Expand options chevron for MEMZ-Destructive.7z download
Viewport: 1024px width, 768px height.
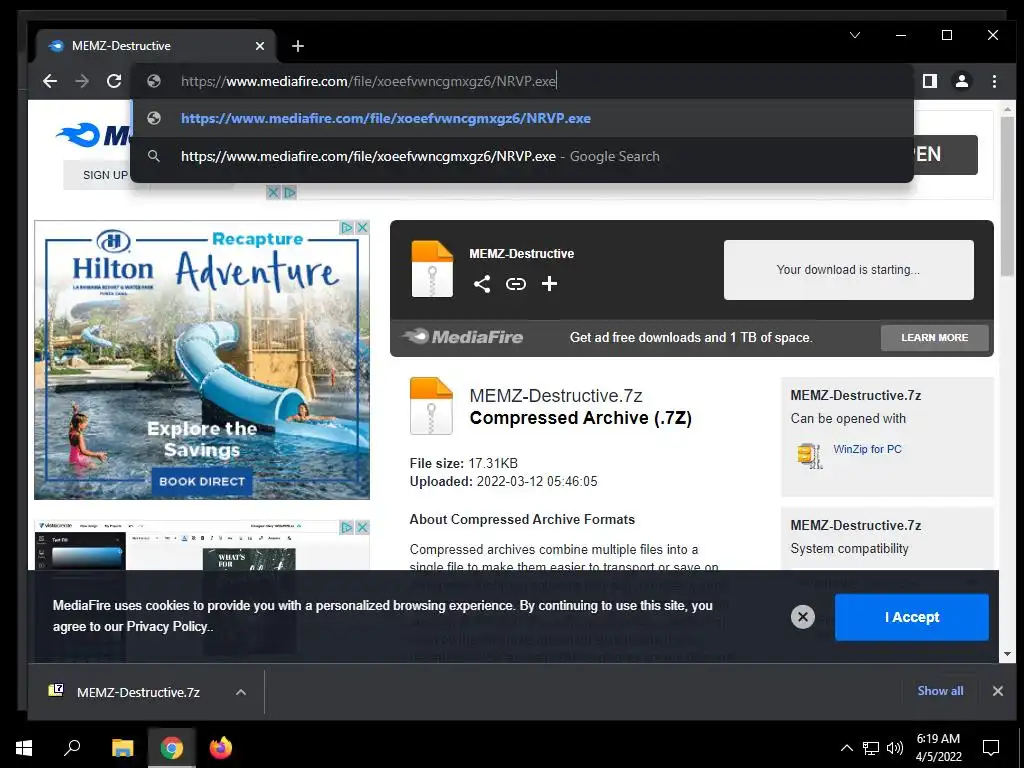pyautogui.click(x=241, y=692)
